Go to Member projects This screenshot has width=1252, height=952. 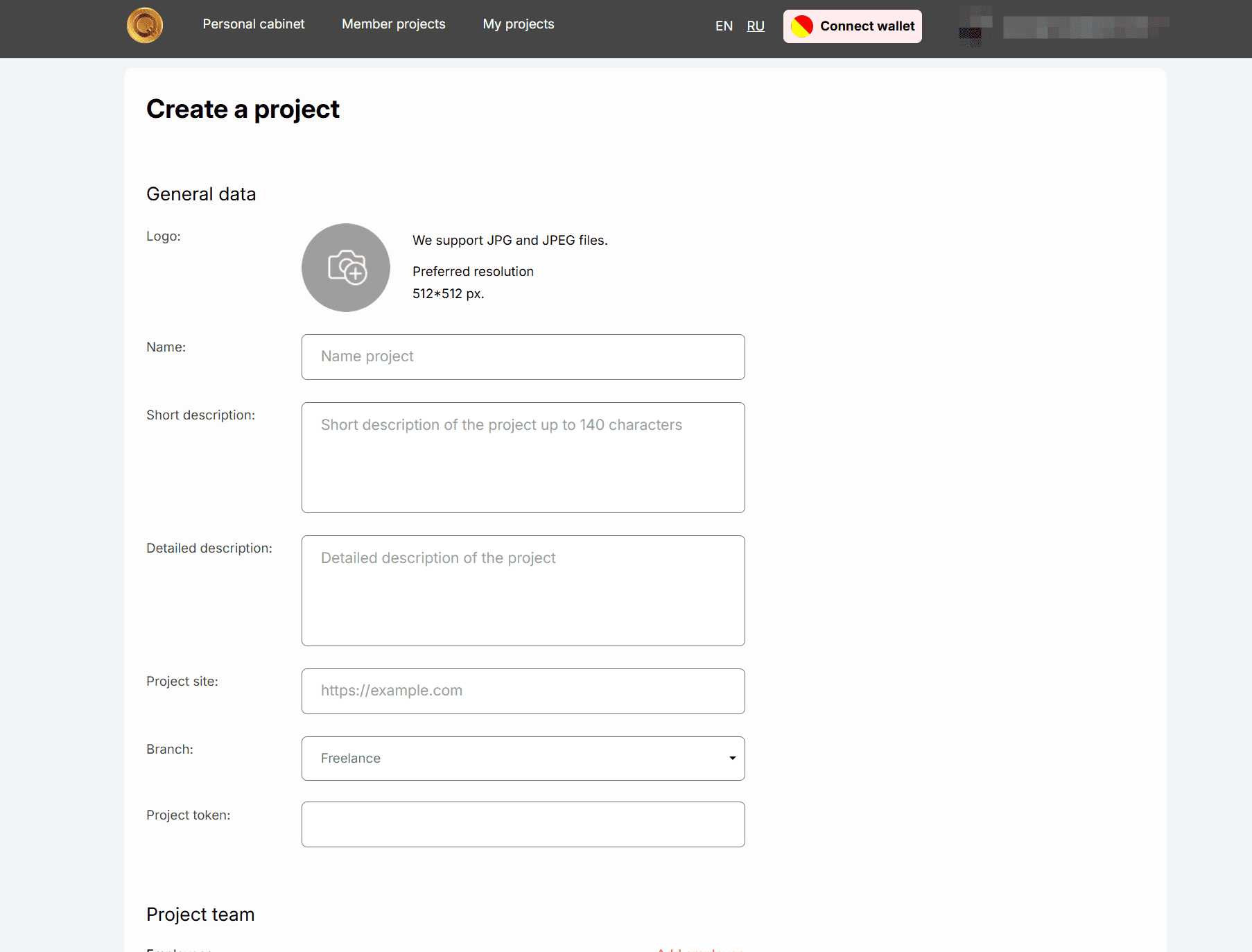coord(393,24)
